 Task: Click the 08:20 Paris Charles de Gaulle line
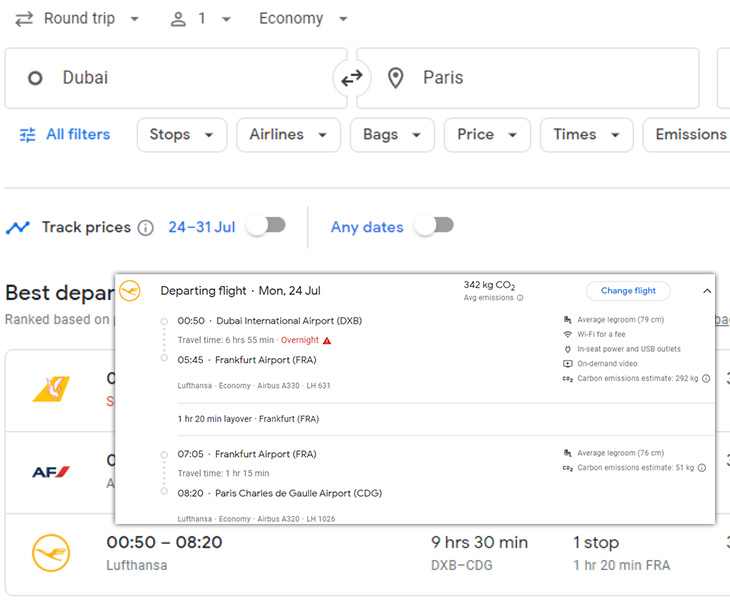point(279,493)
